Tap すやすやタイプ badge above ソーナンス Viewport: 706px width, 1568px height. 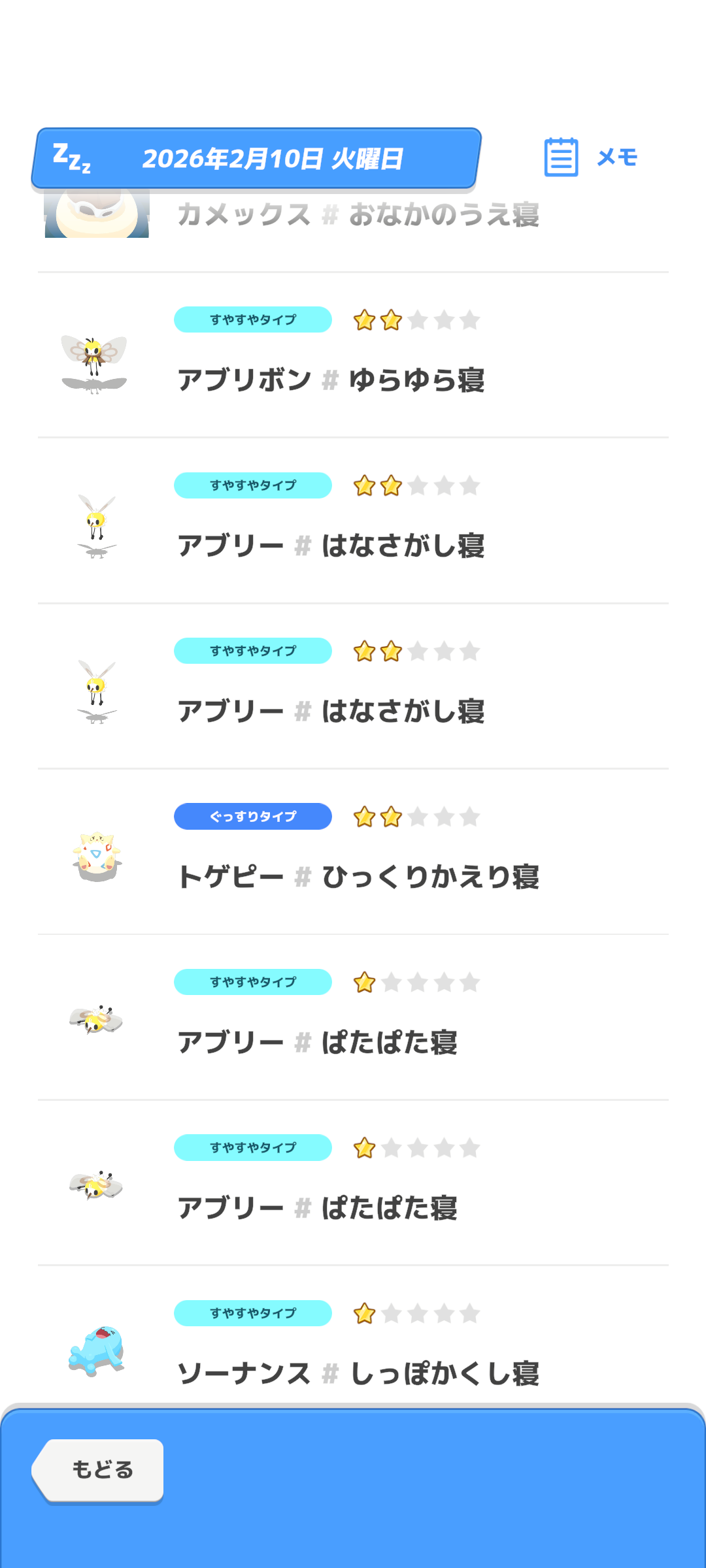tap(253, 1313)
